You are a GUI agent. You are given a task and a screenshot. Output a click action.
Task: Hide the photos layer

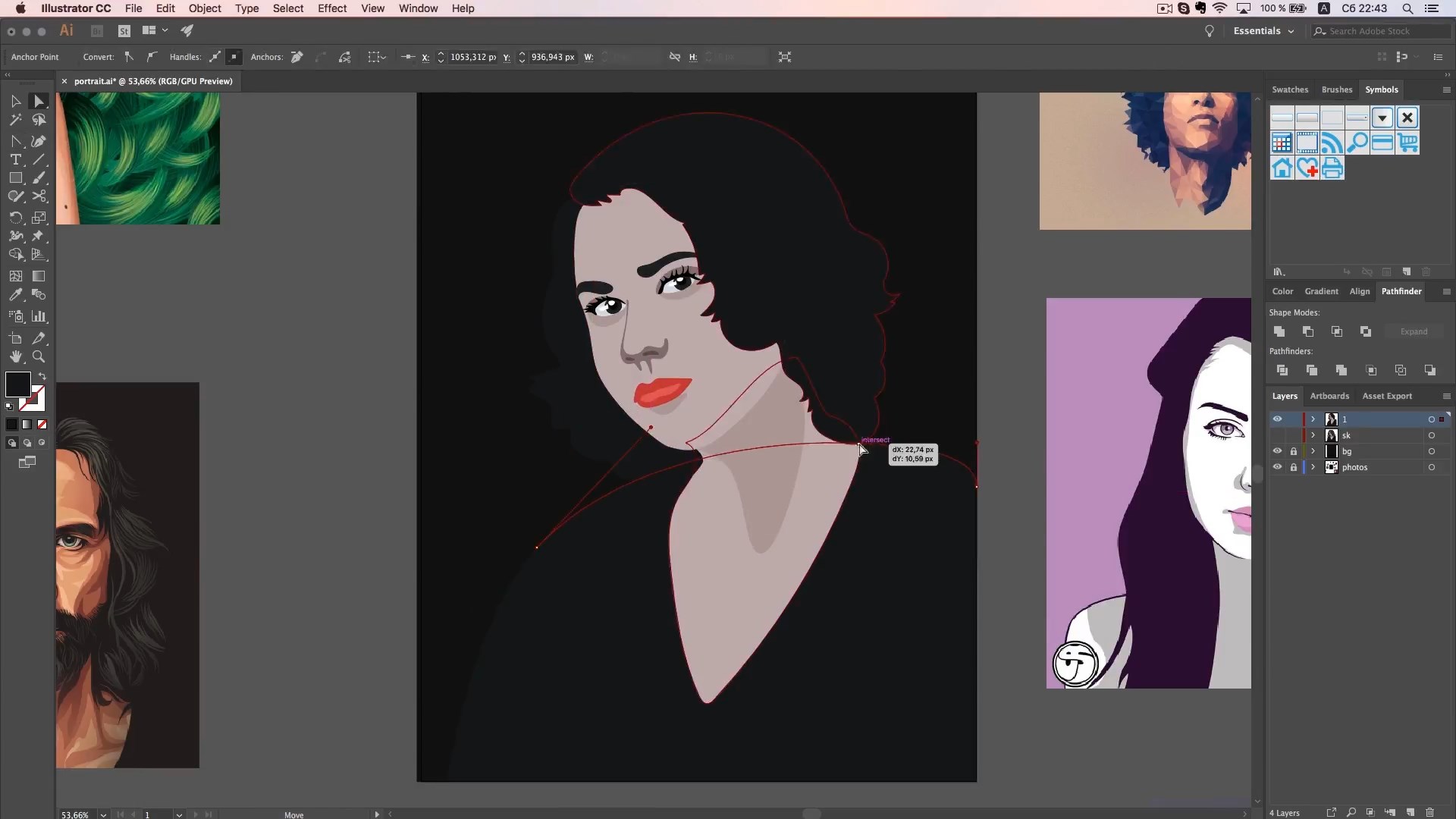tap(1277, 467)
